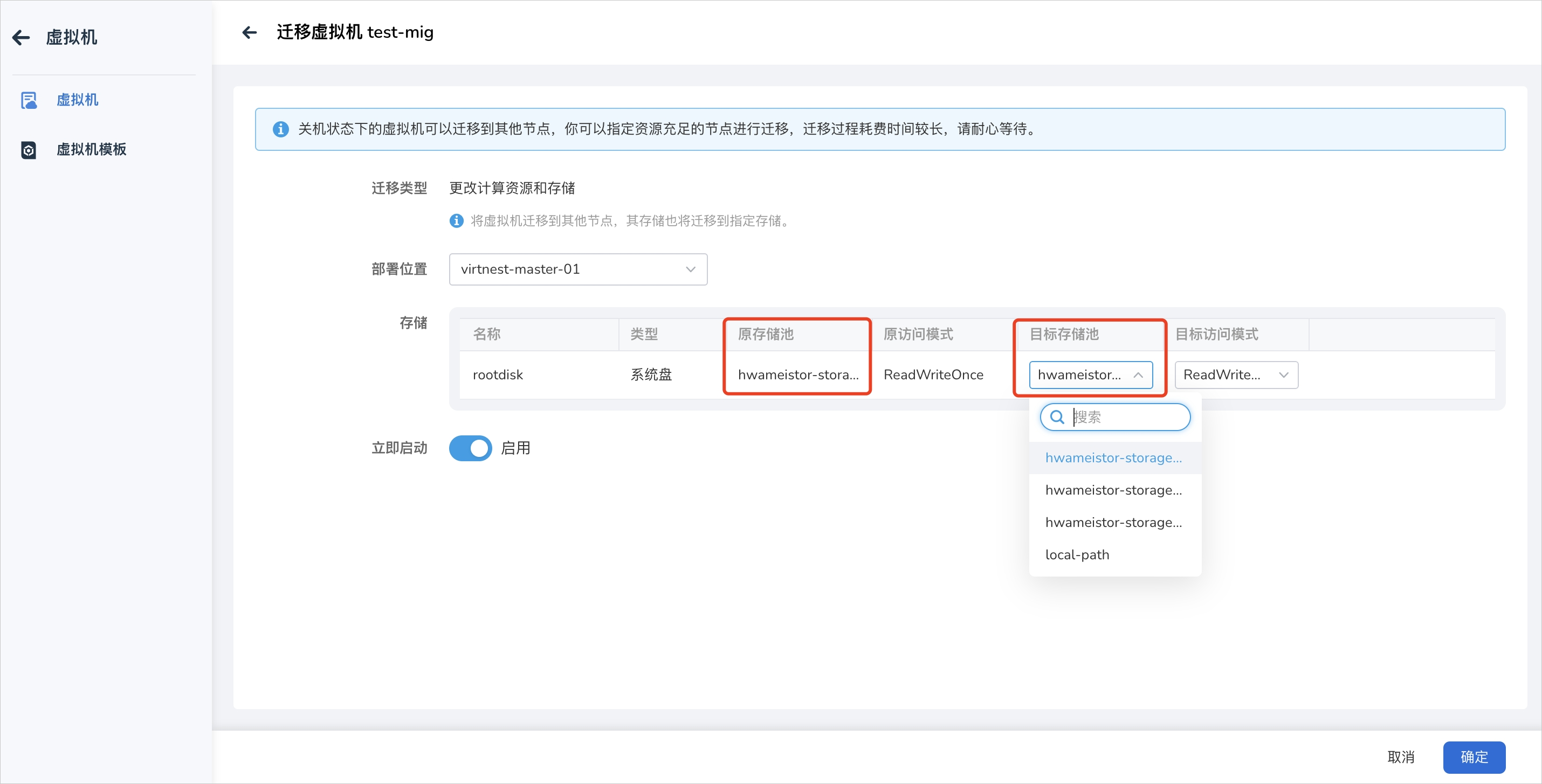
Task: Click the 取消 button
Action: [1401, 757]
